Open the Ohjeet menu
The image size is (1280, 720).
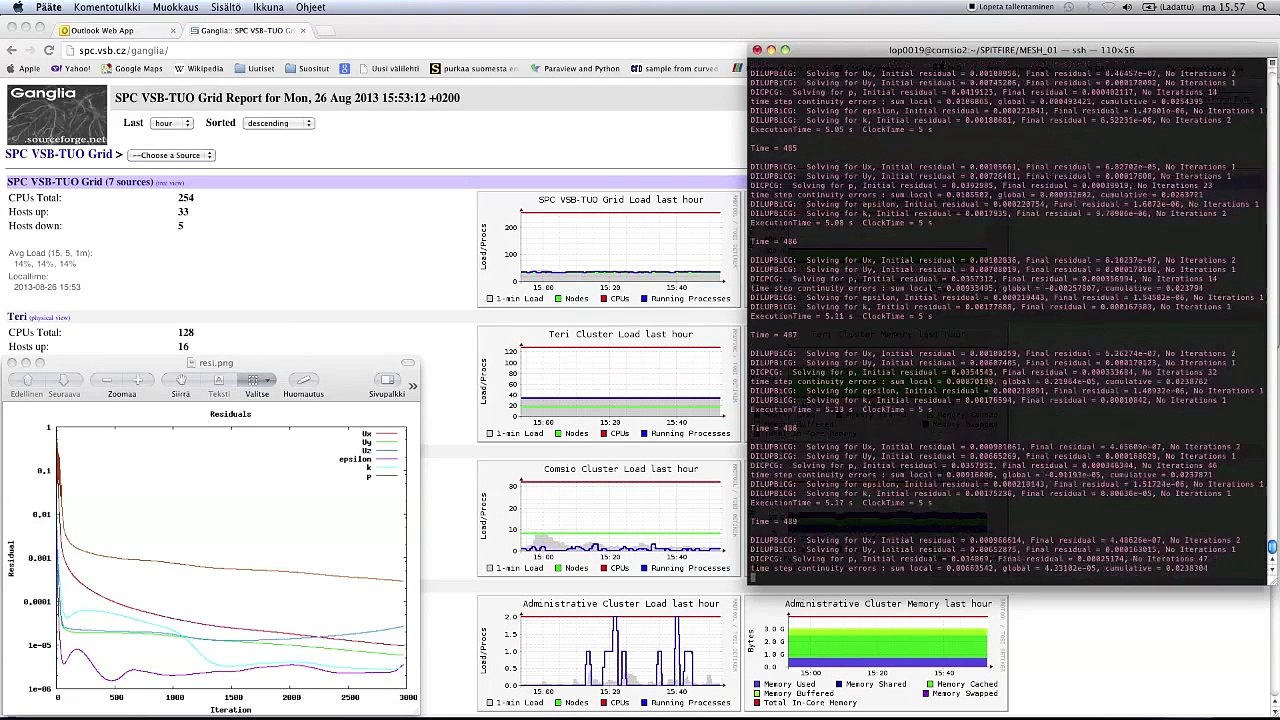[x=310, y=7]
